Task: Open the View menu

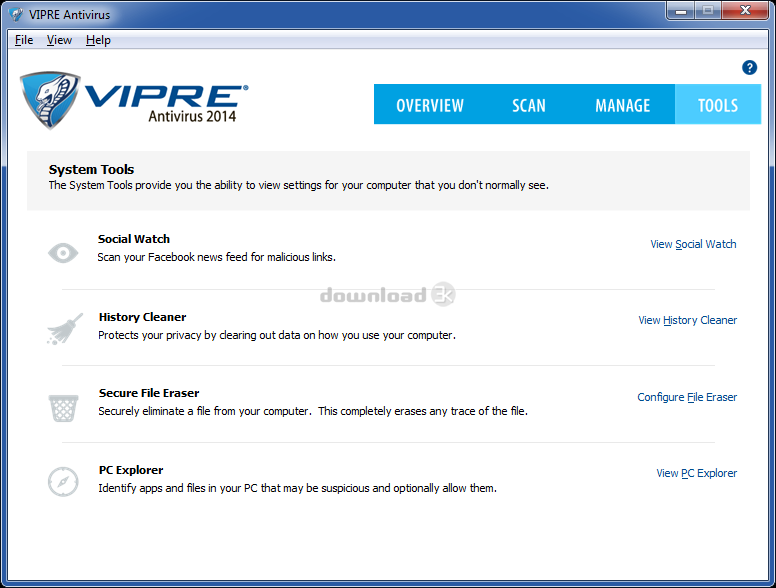Action: click(x=59, y=40)
